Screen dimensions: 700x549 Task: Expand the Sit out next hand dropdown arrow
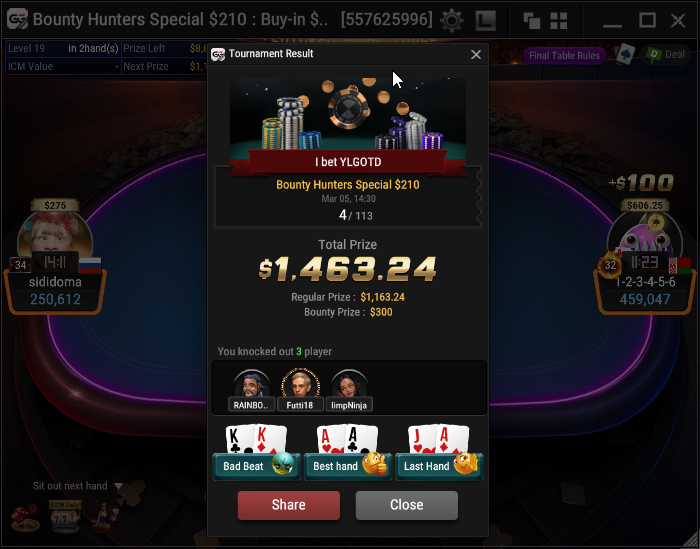click(x=118, y=486)
